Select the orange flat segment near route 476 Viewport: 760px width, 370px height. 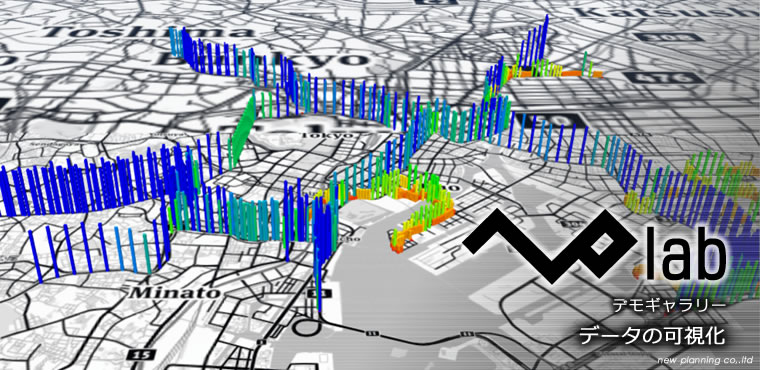coord(582,73)
